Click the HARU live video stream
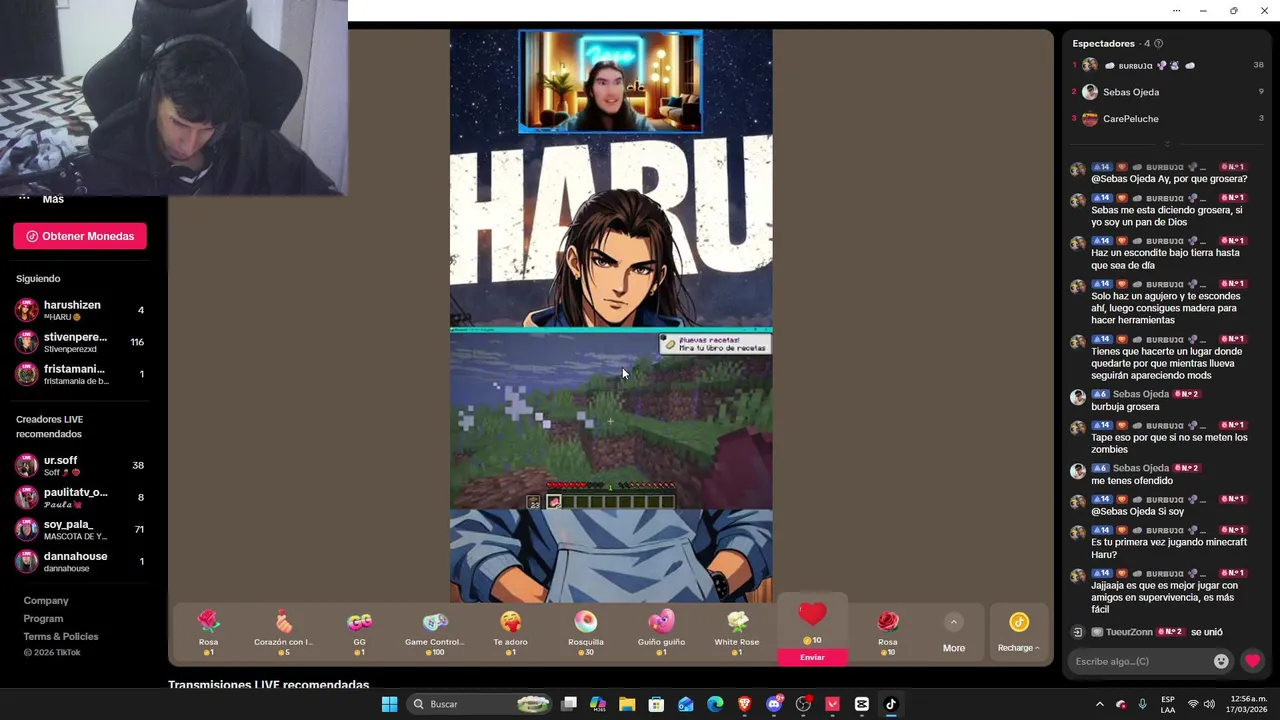 pos(611,315)
